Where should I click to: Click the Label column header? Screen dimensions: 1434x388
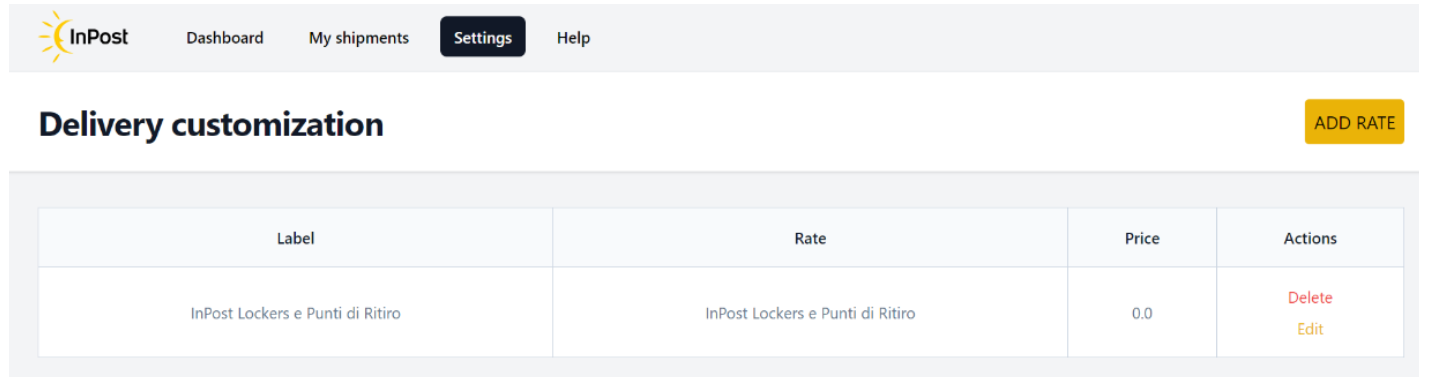(x=295, y=238)
